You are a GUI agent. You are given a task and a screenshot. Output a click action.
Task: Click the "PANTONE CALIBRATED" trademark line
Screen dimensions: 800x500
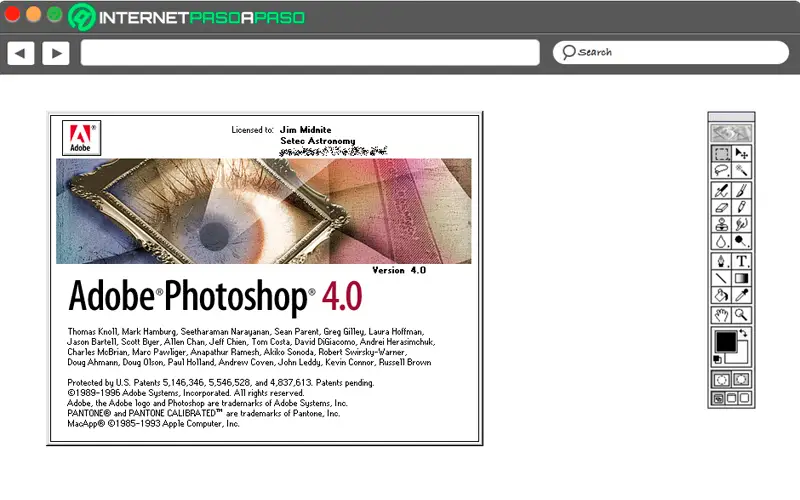[204, 413]
